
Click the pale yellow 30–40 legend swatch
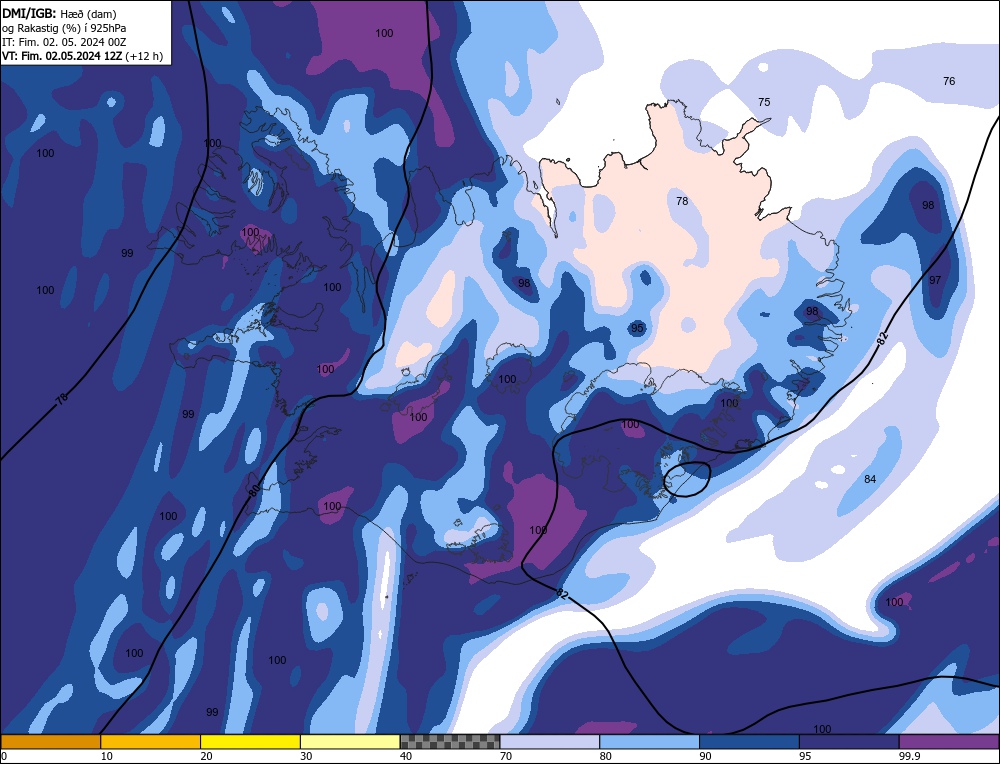pyautogui.click(x=350, y=742)
